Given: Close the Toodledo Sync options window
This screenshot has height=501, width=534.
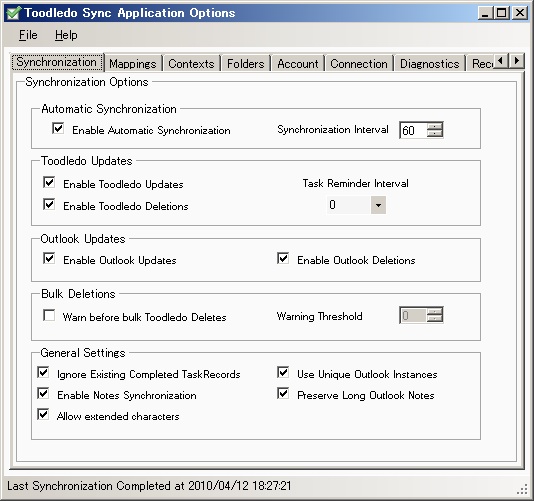Looking at the screenshot, I should point(520,13).
